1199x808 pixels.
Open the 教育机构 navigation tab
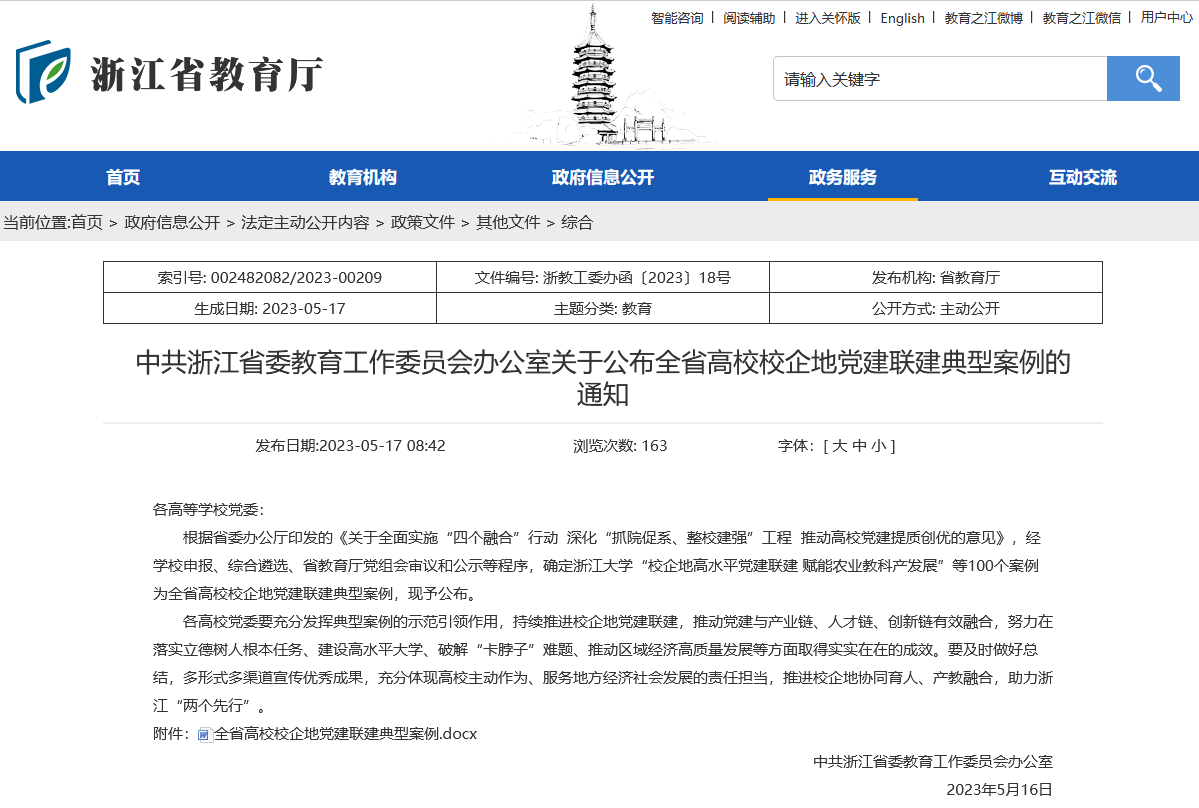tap(362, 177)
